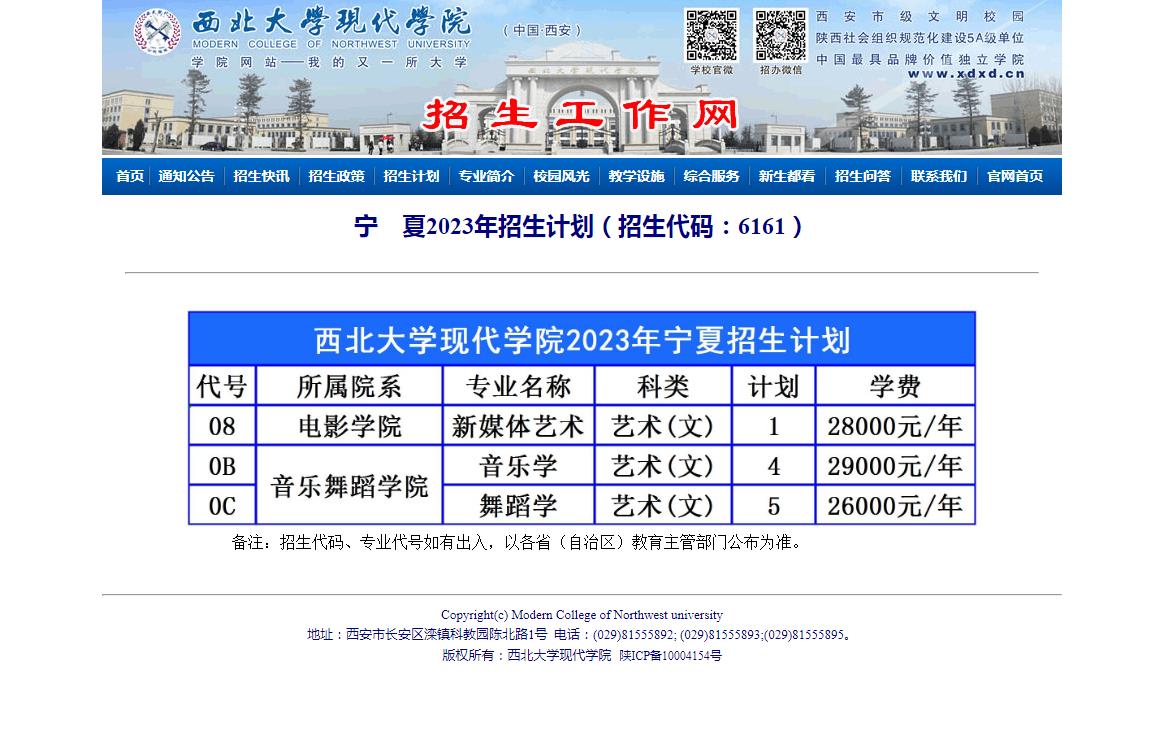The width and height of the screenshot is (1150, 750).
Task: Select 综合服务 navigation item
Action: 711,176
